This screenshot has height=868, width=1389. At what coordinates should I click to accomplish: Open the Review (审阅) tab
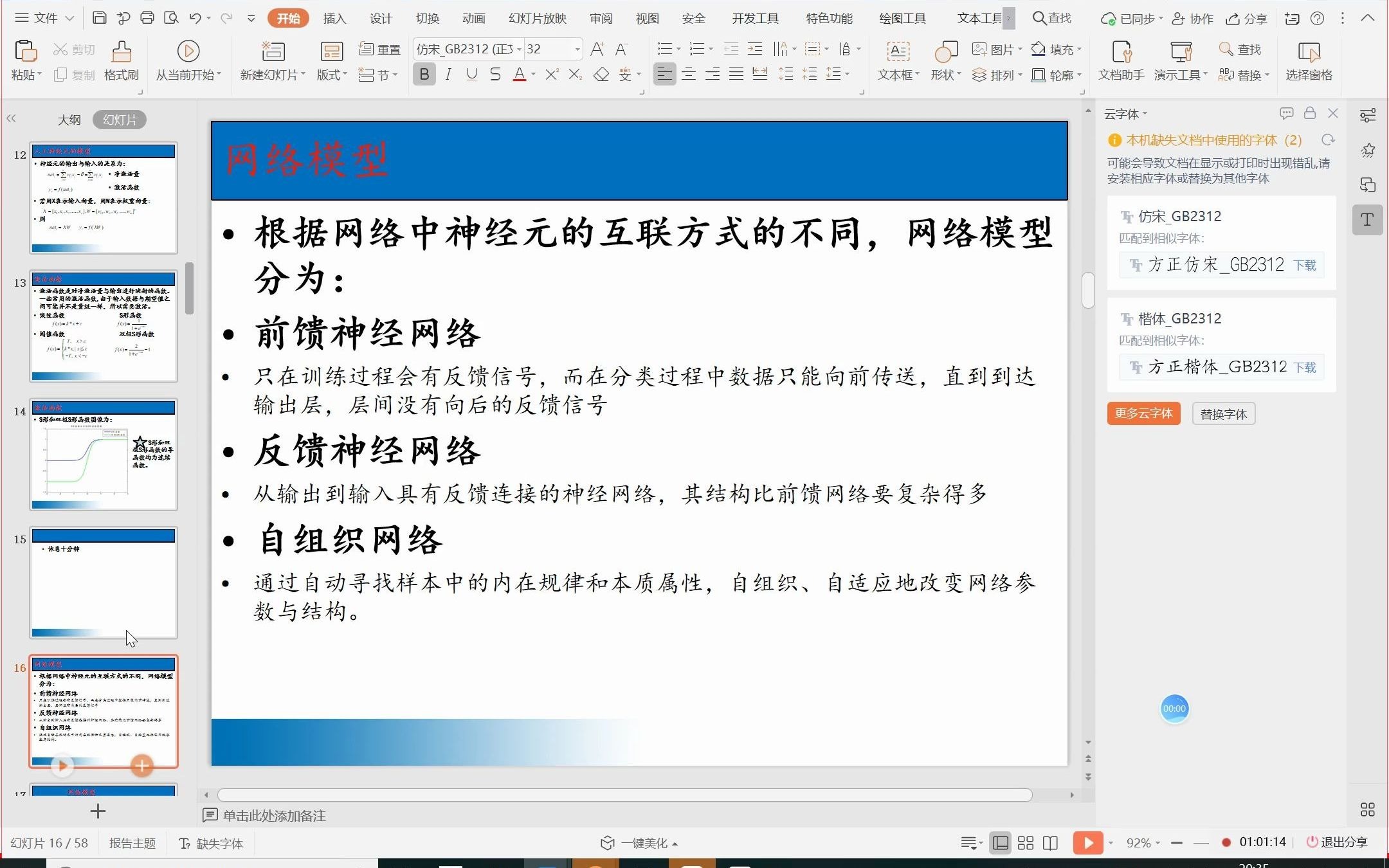(x=601, y=18)
